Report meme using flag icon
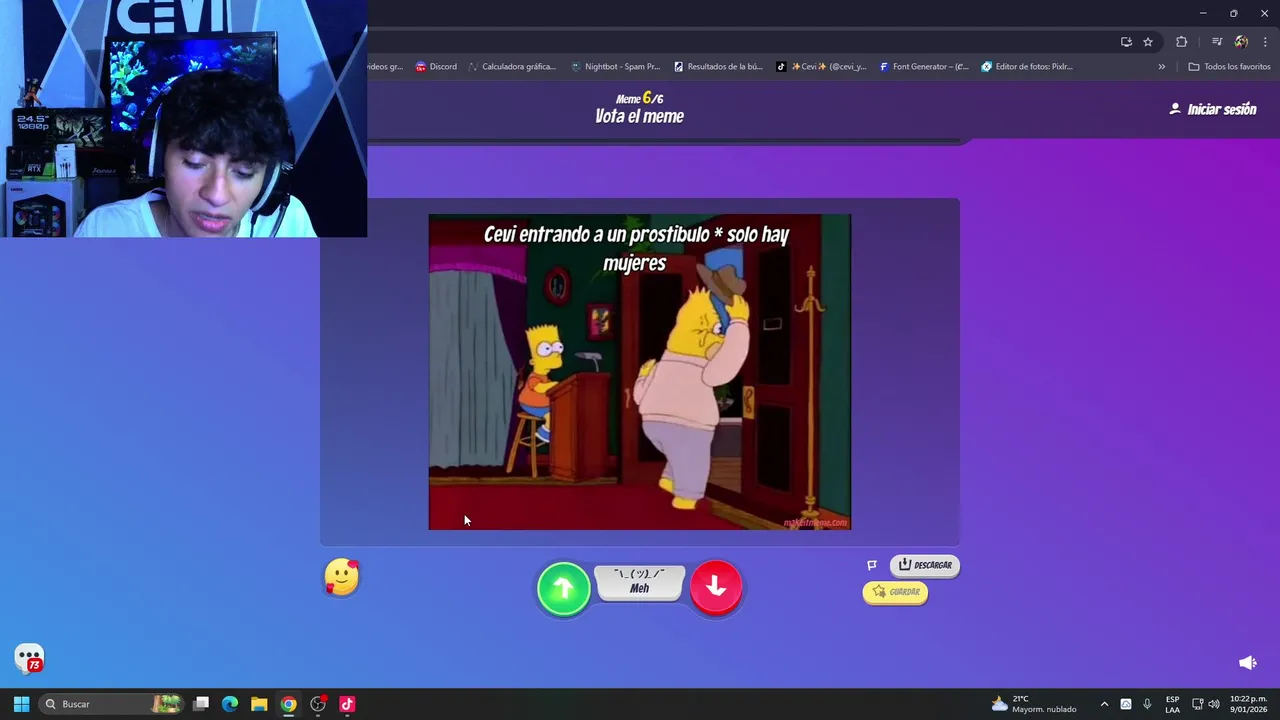This screenshot has width=1280, height=720. pyautogui.click(x=872, y=565)
